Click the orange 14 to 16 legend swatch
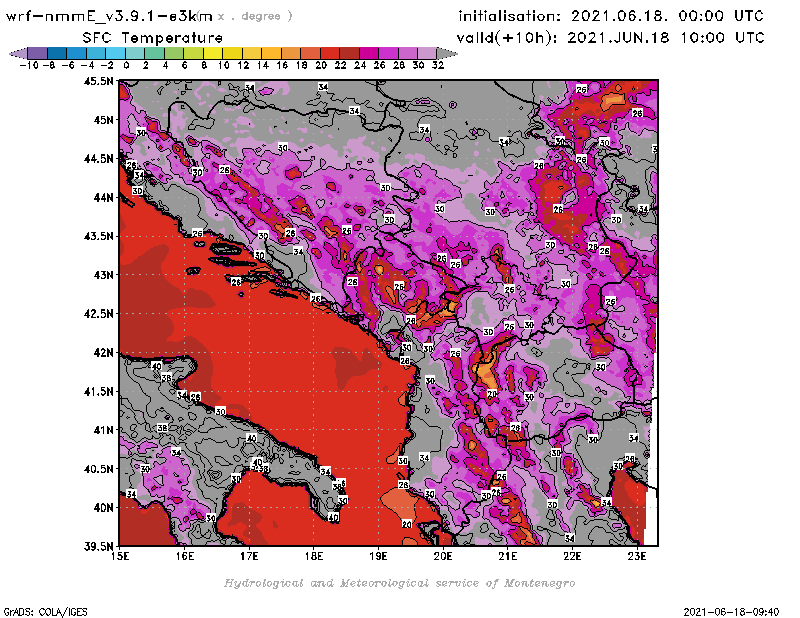 (x=271, y=53)
